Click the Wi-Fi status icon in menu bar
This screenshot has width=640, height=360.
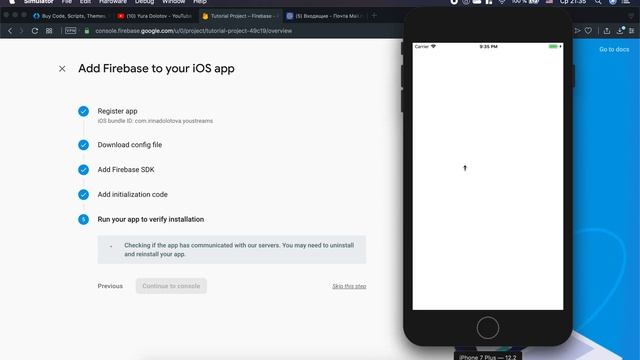[502, 2]
